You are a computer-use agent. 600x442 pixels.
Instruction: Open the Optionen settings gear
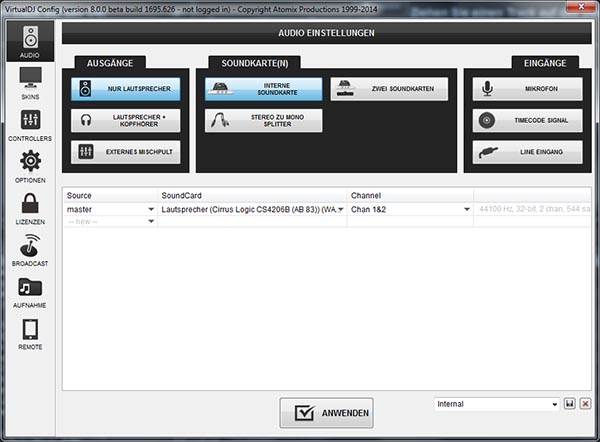coord(30,166)
